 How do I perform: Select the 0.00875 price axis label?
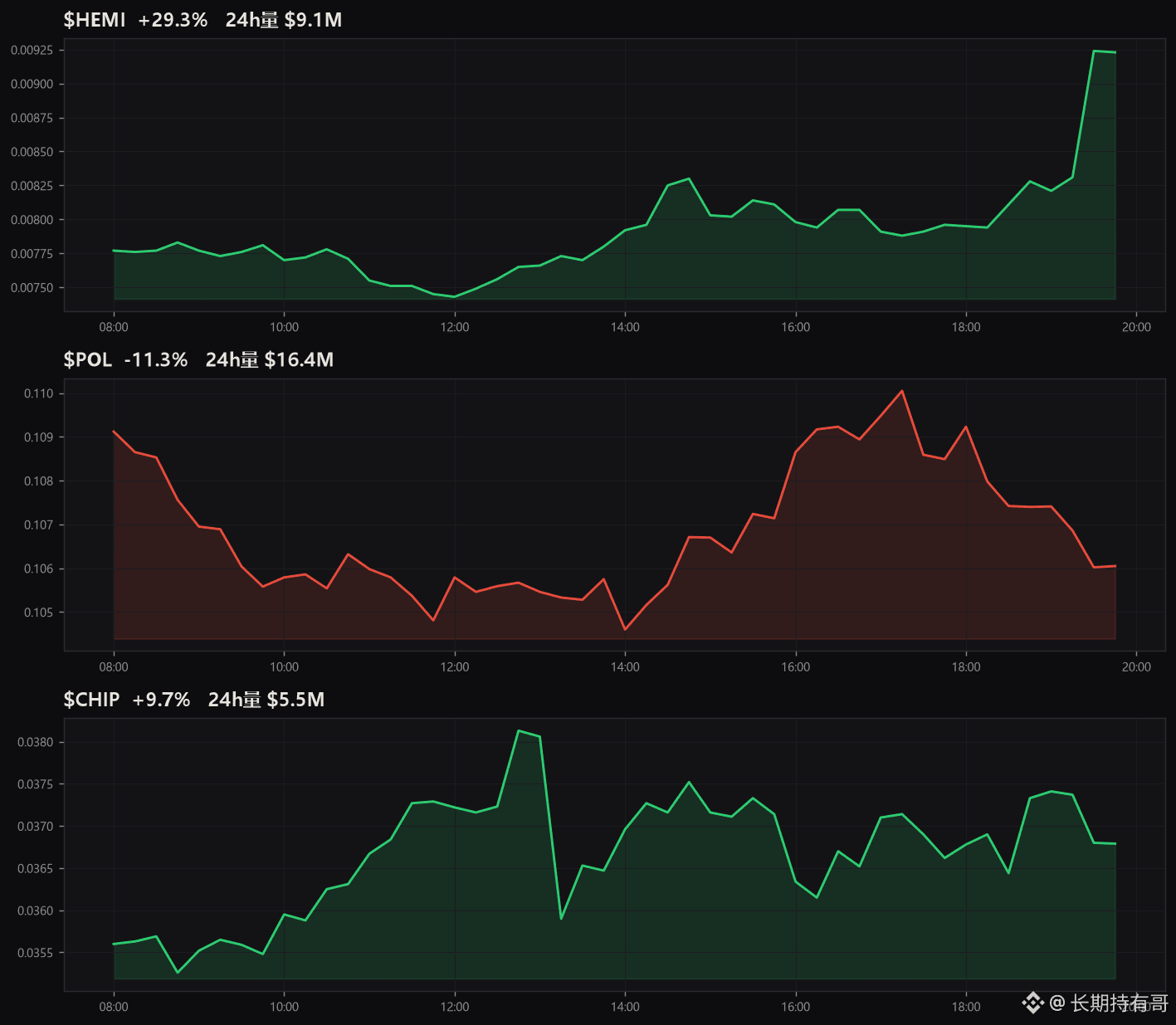(32, 118)
